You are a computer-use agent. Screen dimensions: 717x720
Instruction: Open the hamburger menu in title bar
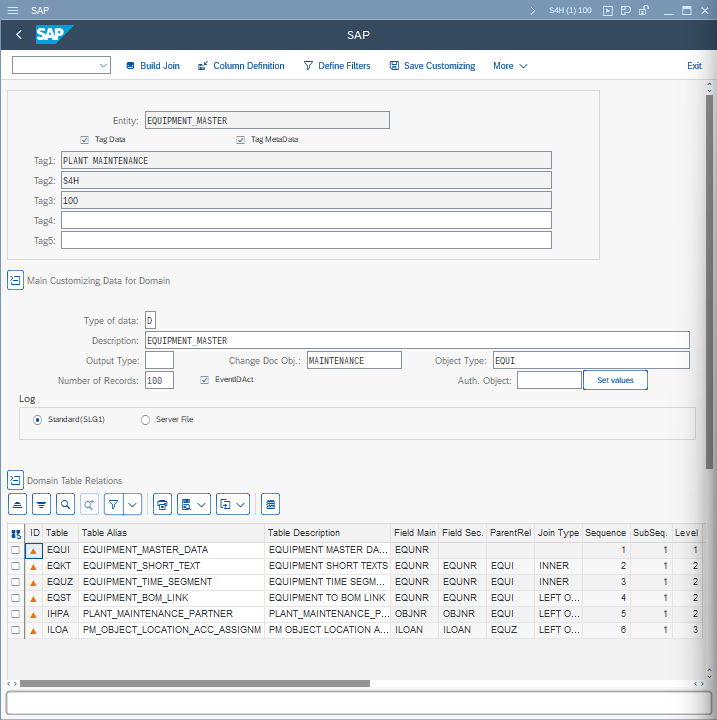(13, 10)
